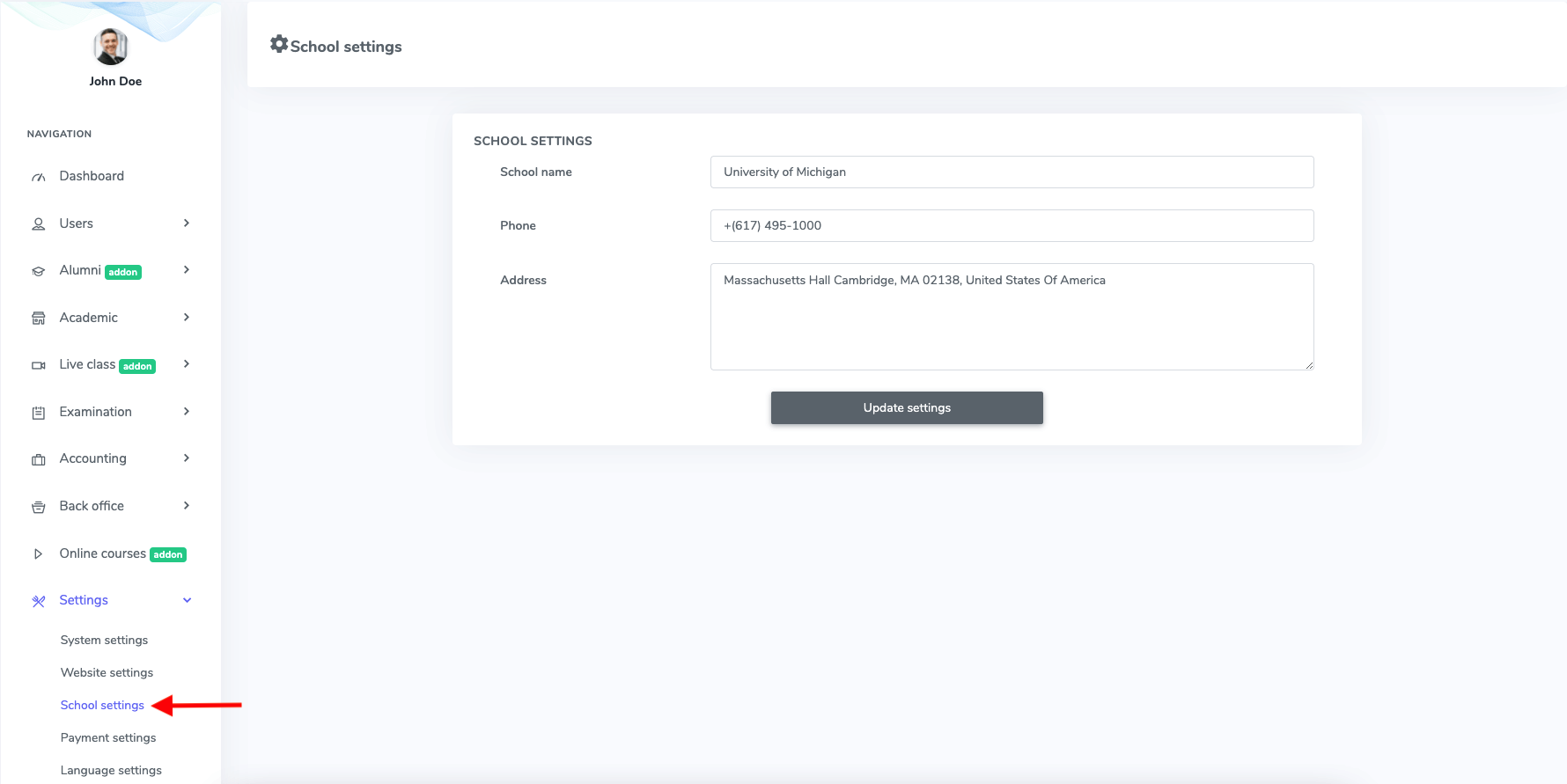Expand the Accounting menu chevron
The height and width of the screenshot is (784, 1567).
click(x=187, y=458)
